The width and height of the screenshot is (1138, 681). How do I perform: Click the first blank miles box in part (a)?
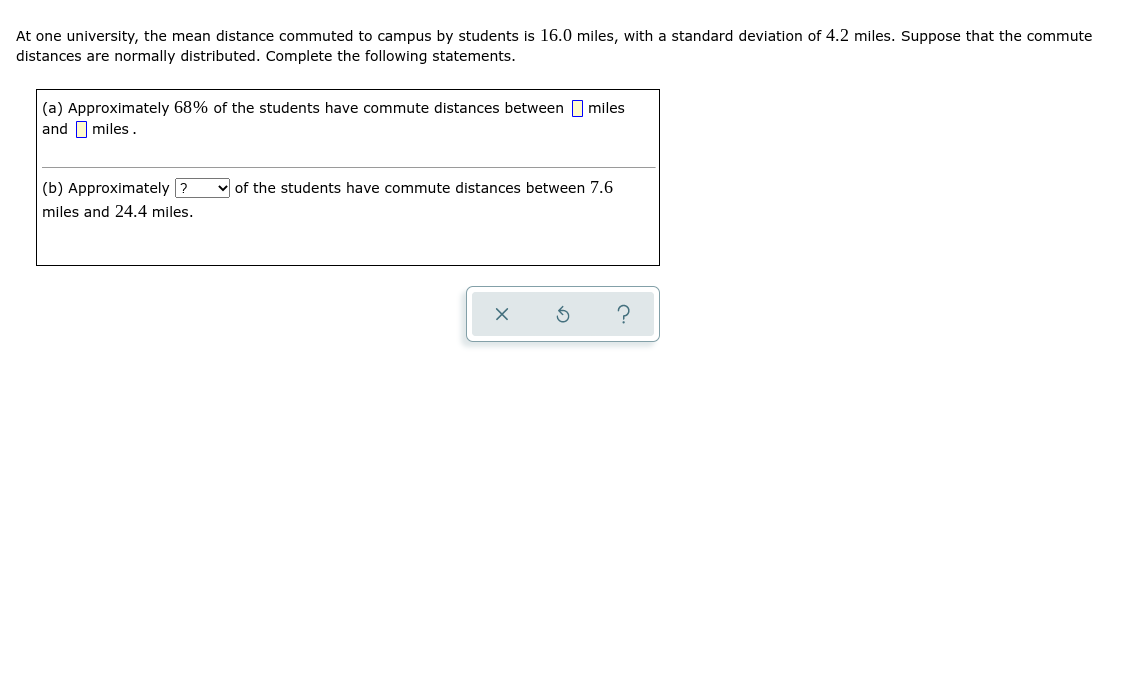click(577, 107)
